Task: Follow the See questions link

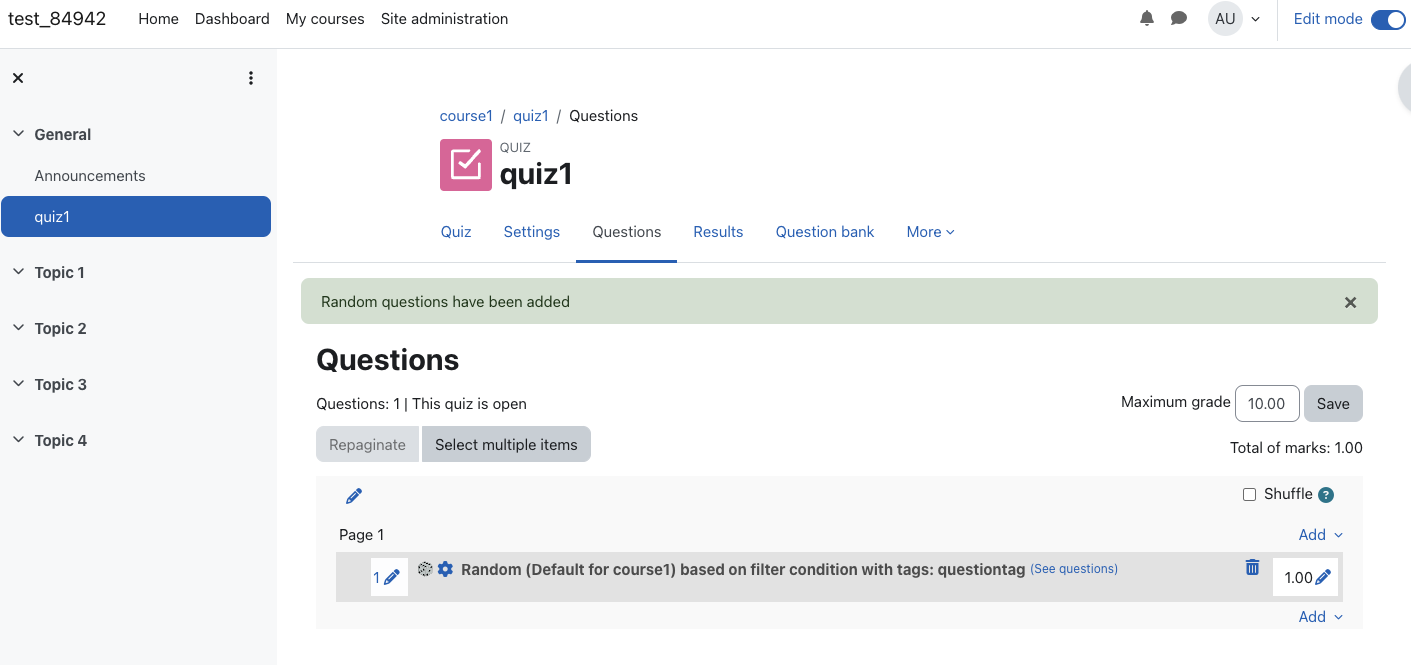Action: 1074,569
